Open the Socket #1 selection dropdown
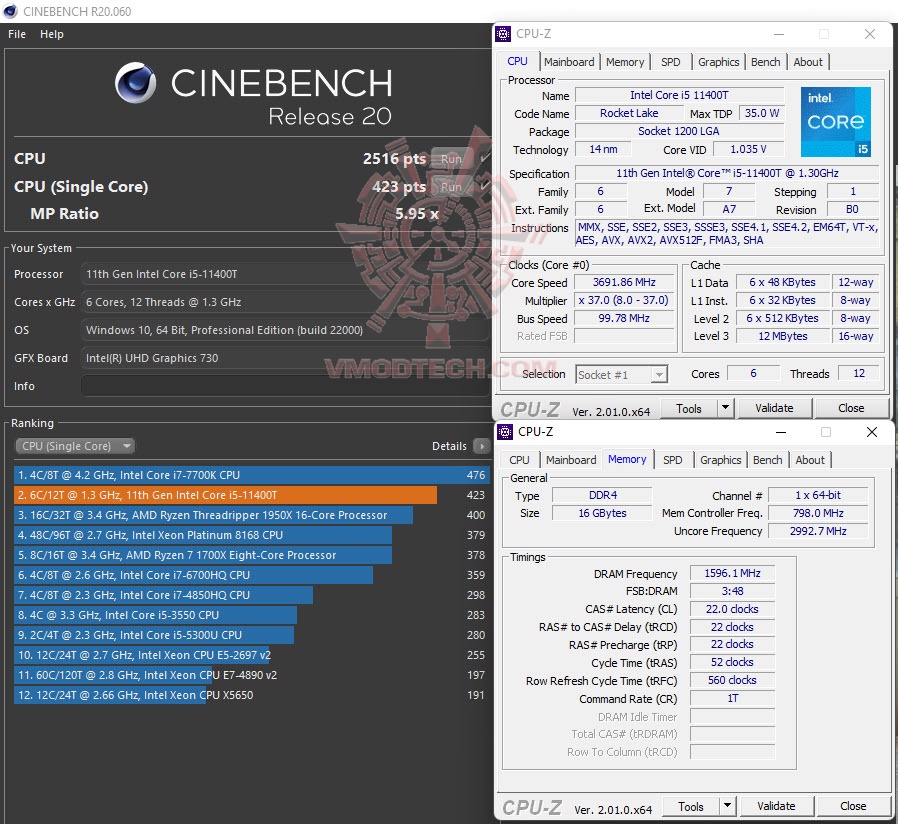This screenshot has width=898, height=824. tap(621, 374)
